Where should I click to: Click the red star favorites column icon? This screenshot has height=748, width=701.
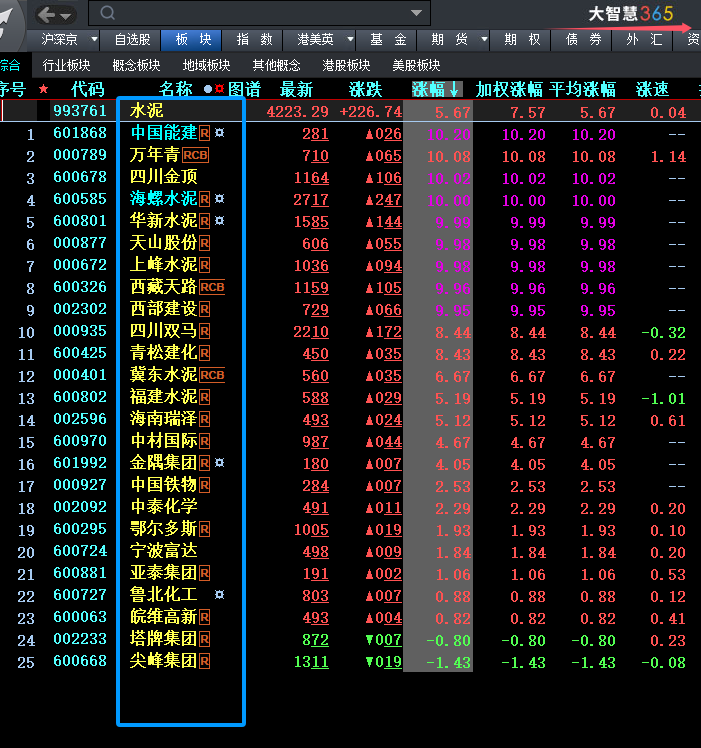tap(43, 89)
